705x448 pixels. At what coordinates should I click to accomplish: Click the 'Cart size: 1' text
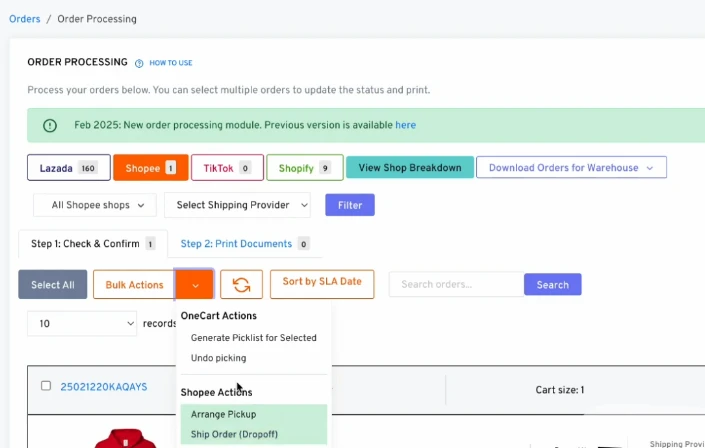[x=560, y=390]
